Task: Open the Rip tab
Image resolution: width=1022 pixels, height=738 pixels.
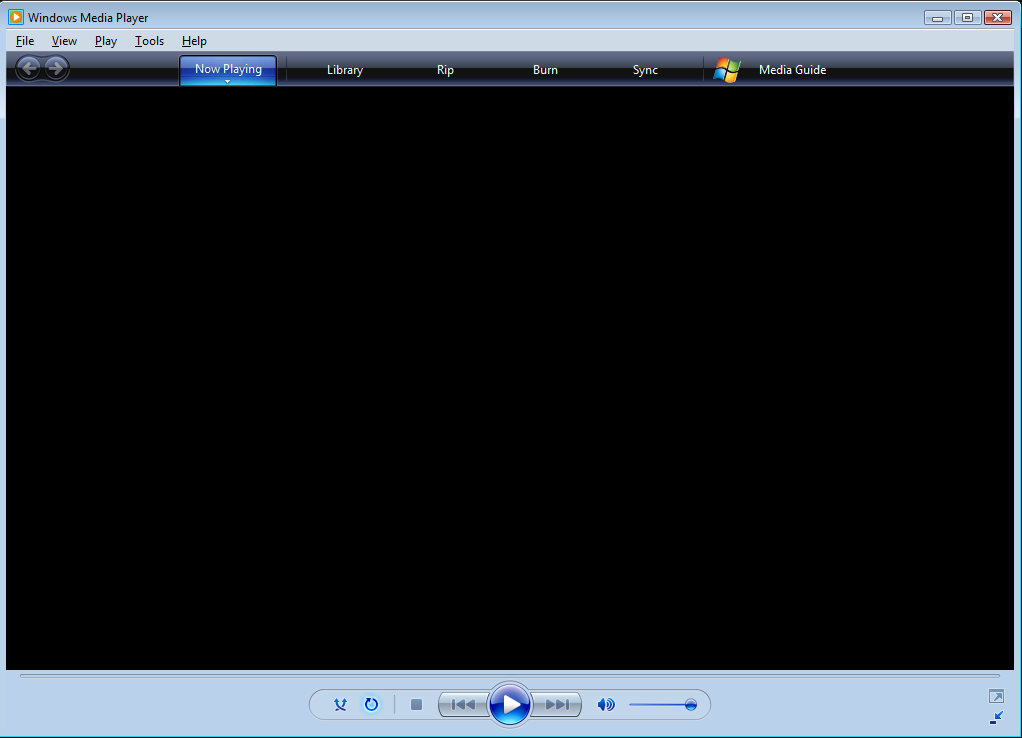Action: point(445,70)
